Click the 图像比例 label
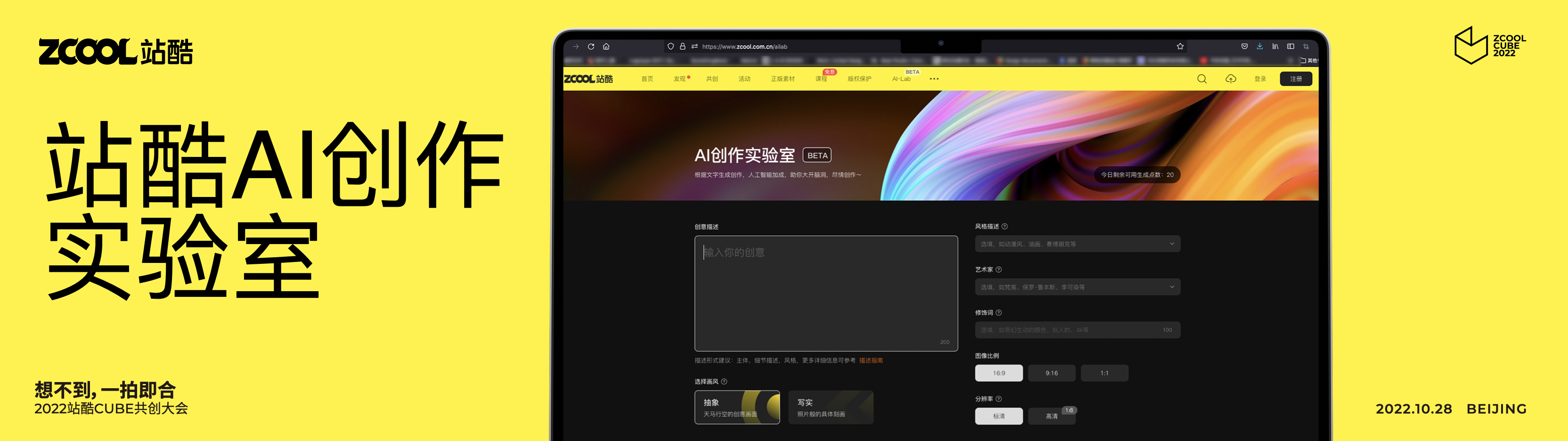This screenshot has height=441, width=1568. pyautogui.click(x=987, y=356)
